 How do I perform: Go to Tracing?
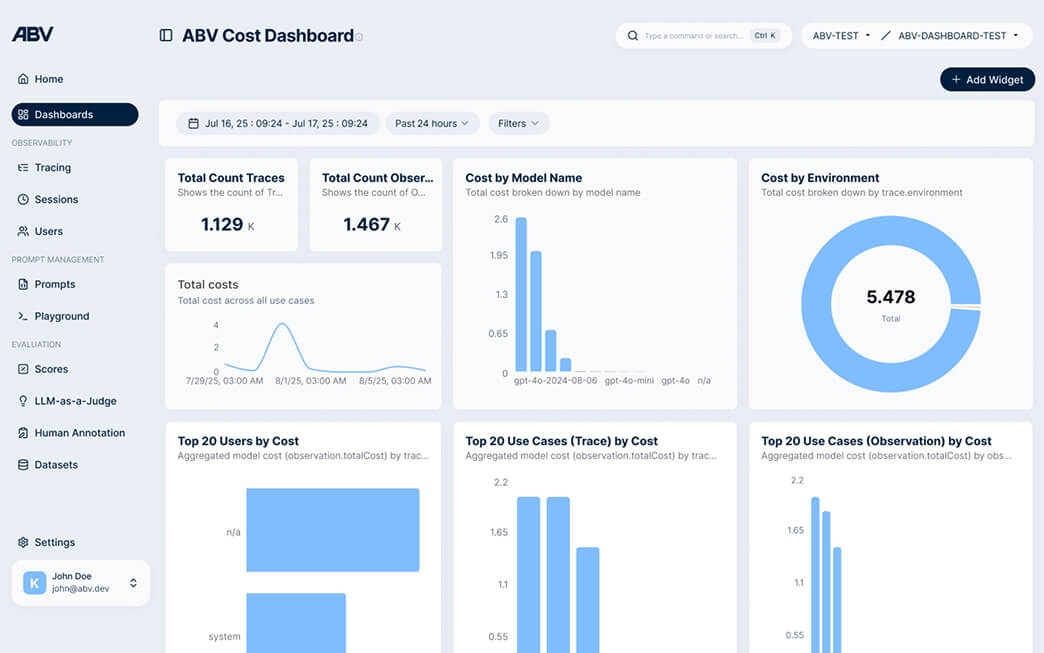tap(75, 168)
